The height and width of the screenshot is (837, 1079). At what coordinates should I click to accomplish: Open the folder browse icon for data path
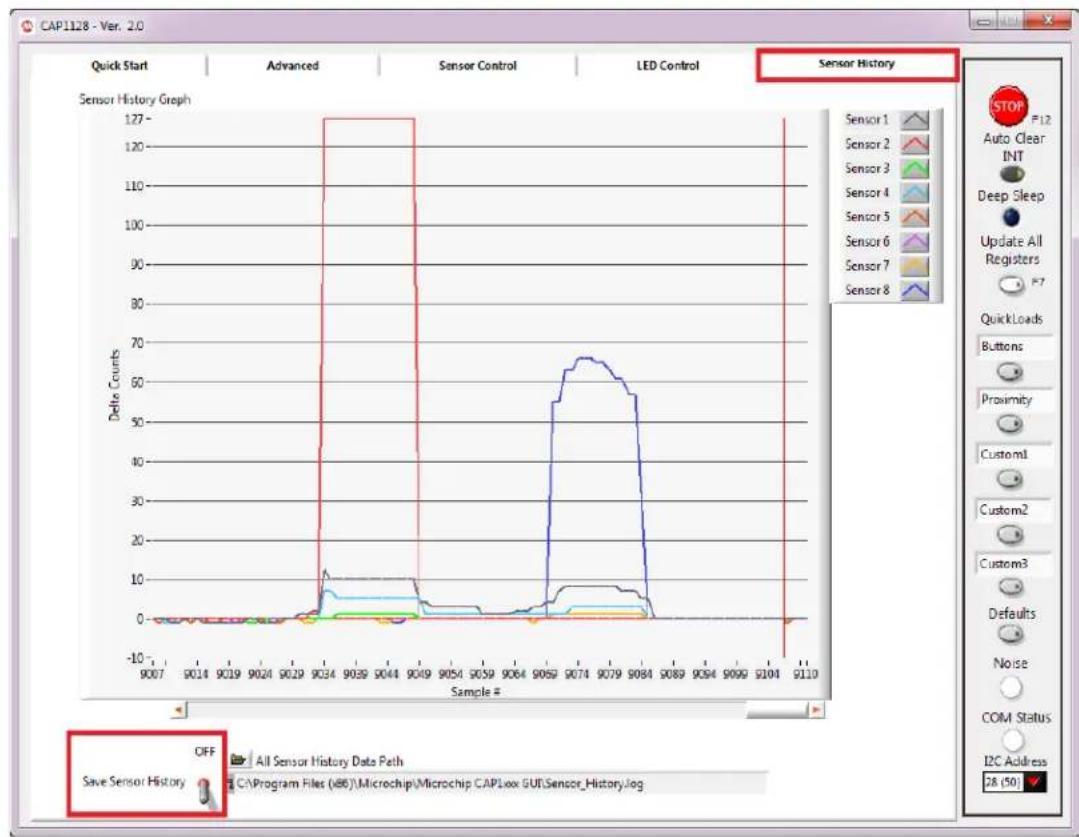click(x=239, y=760)
